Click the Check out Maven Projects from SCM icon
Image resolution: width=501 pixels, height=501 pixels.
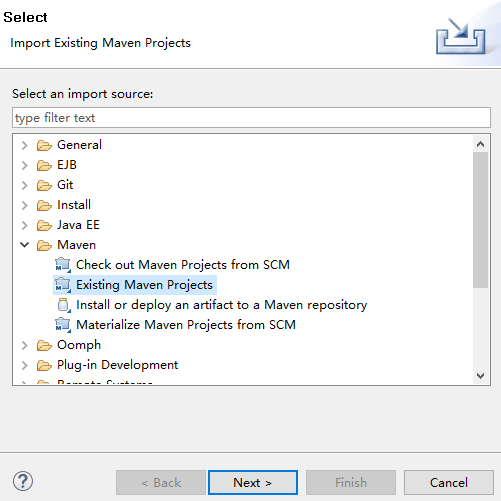tap(63, 265)
